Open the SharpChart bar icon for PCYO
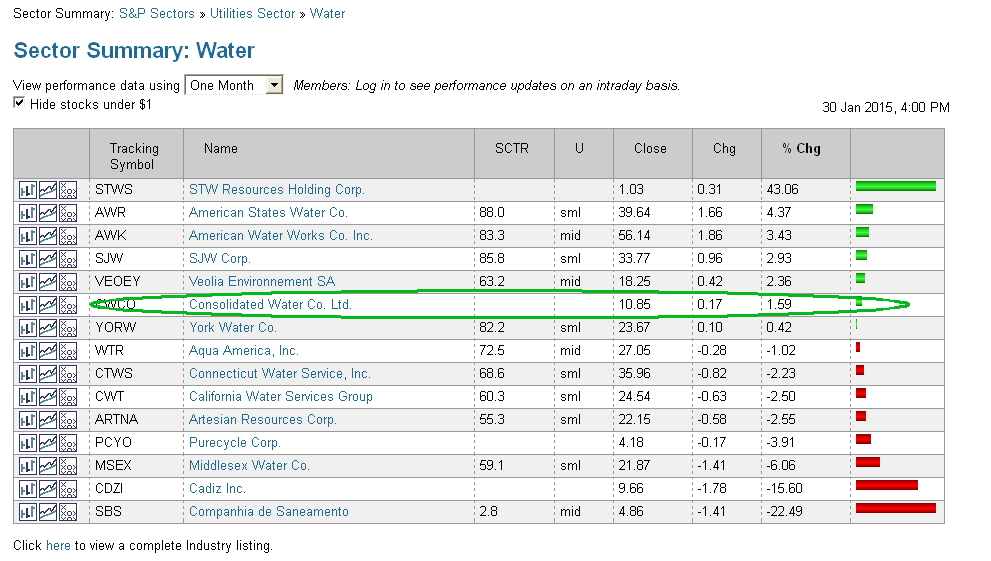The height and width of the screenshot is (561, 991). coord(28,443)
